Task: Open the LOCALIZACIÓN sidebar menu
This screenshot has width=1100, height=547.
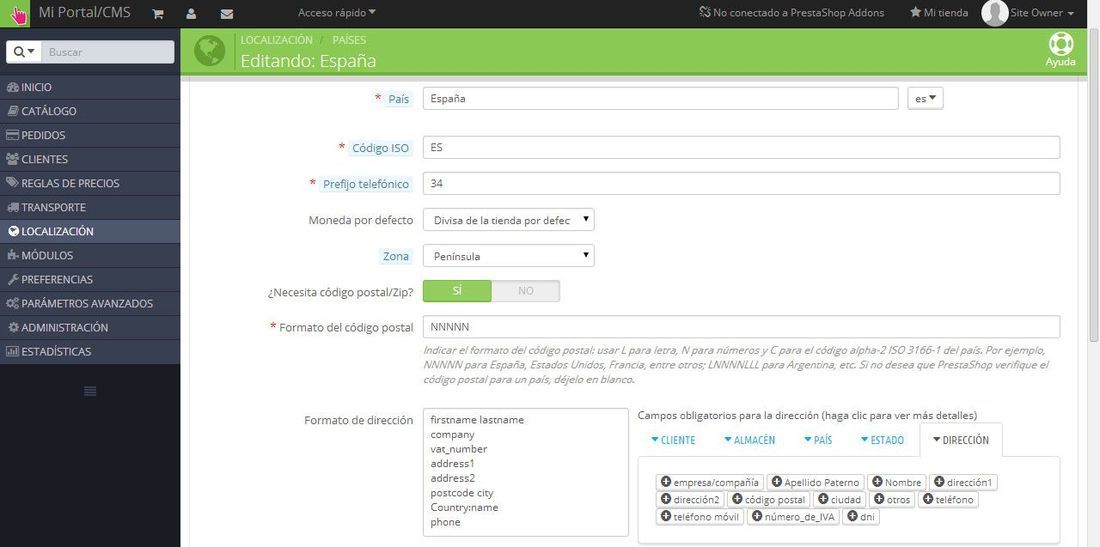Action: [90, 231]
